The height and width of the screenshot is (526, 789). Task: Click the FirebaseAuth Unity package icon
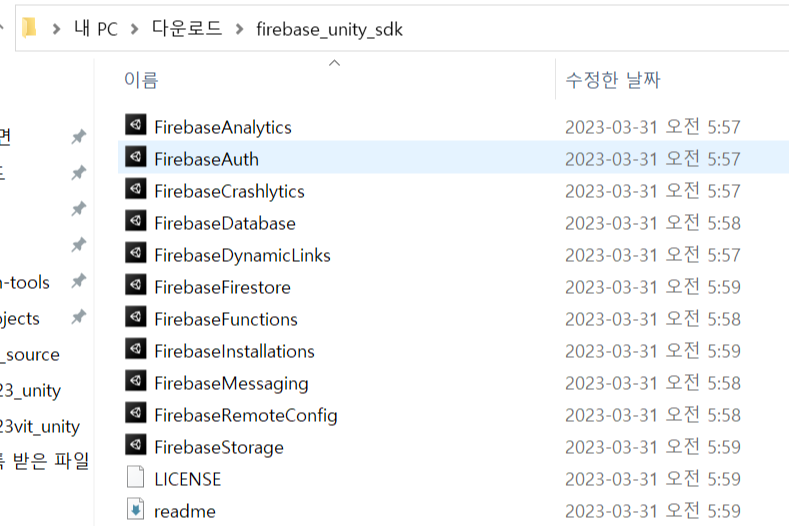(x=135, y=157)
